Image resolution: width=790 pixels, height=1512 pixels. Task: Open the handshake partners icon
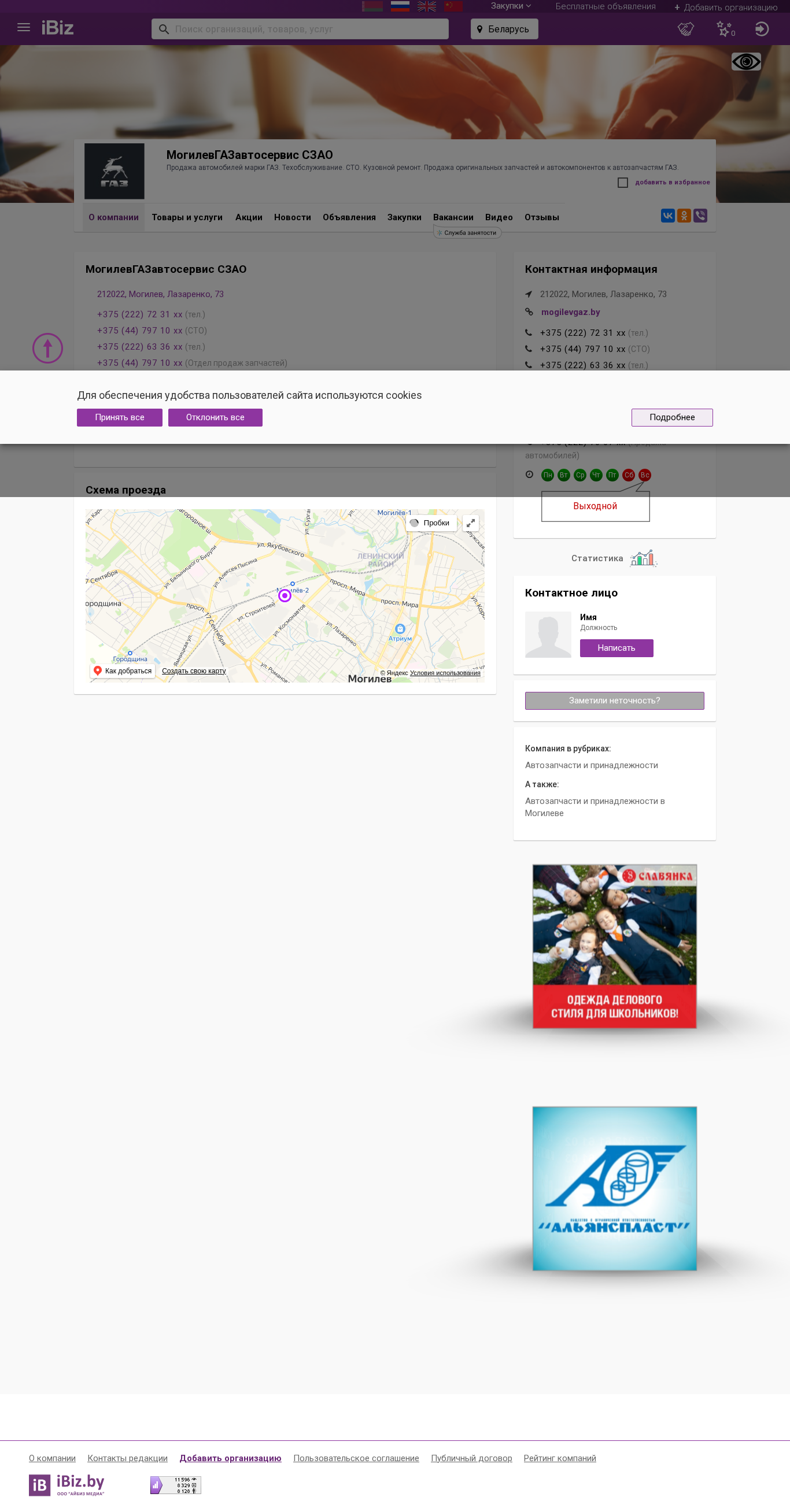685,29
